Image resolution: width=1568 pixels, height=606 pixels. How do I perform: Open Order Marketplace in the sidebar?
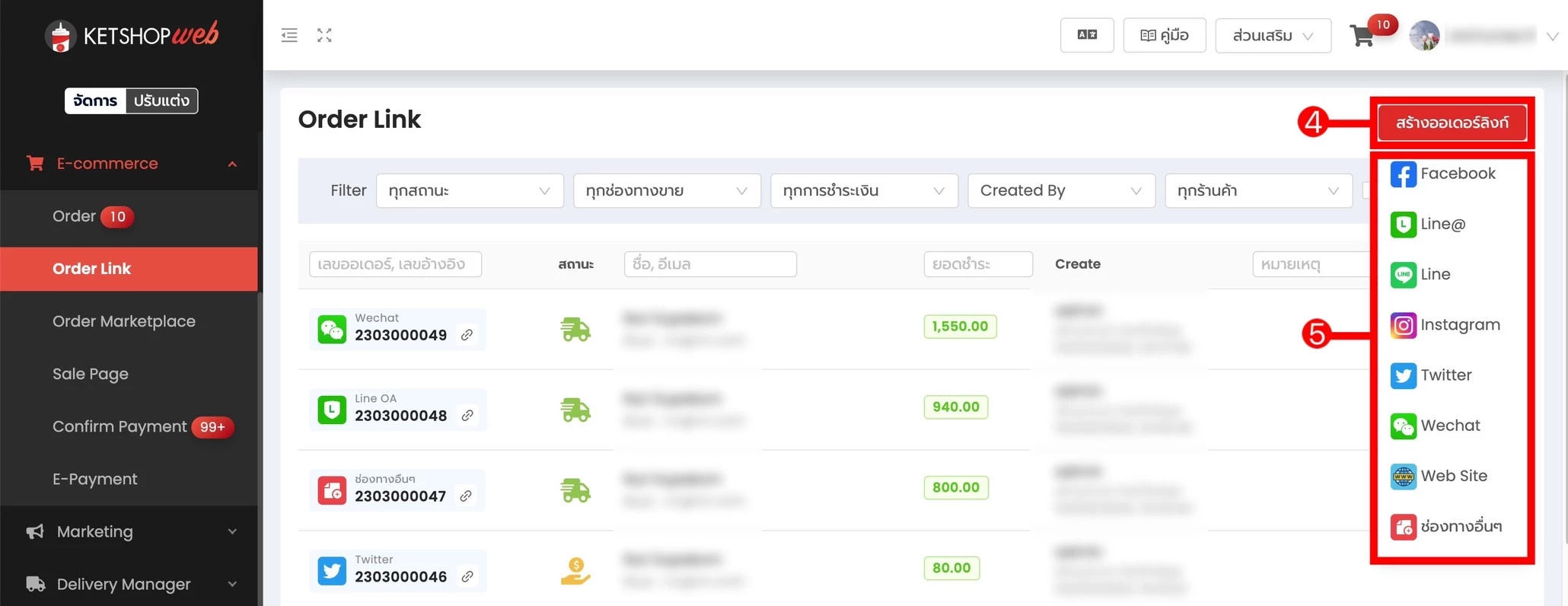(124, 321)
